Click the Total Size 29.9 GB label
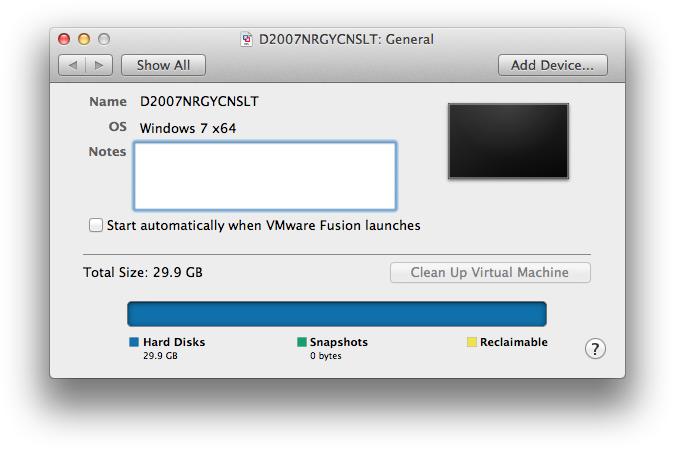This screenshot has height=449, width=674. [143, 272]
